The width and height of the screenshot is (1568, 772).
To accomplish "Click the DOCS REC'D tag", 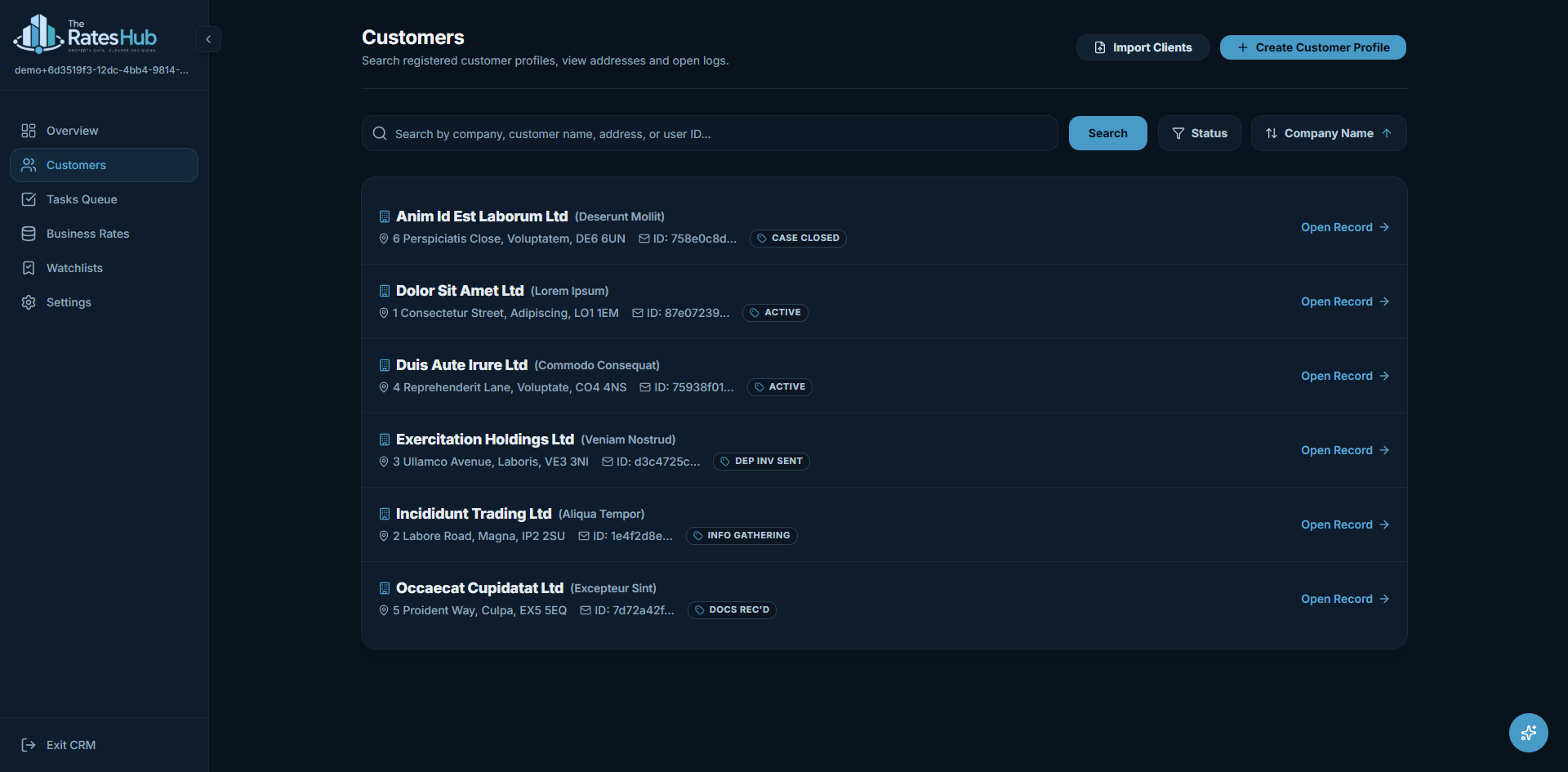I will [732, 610].
